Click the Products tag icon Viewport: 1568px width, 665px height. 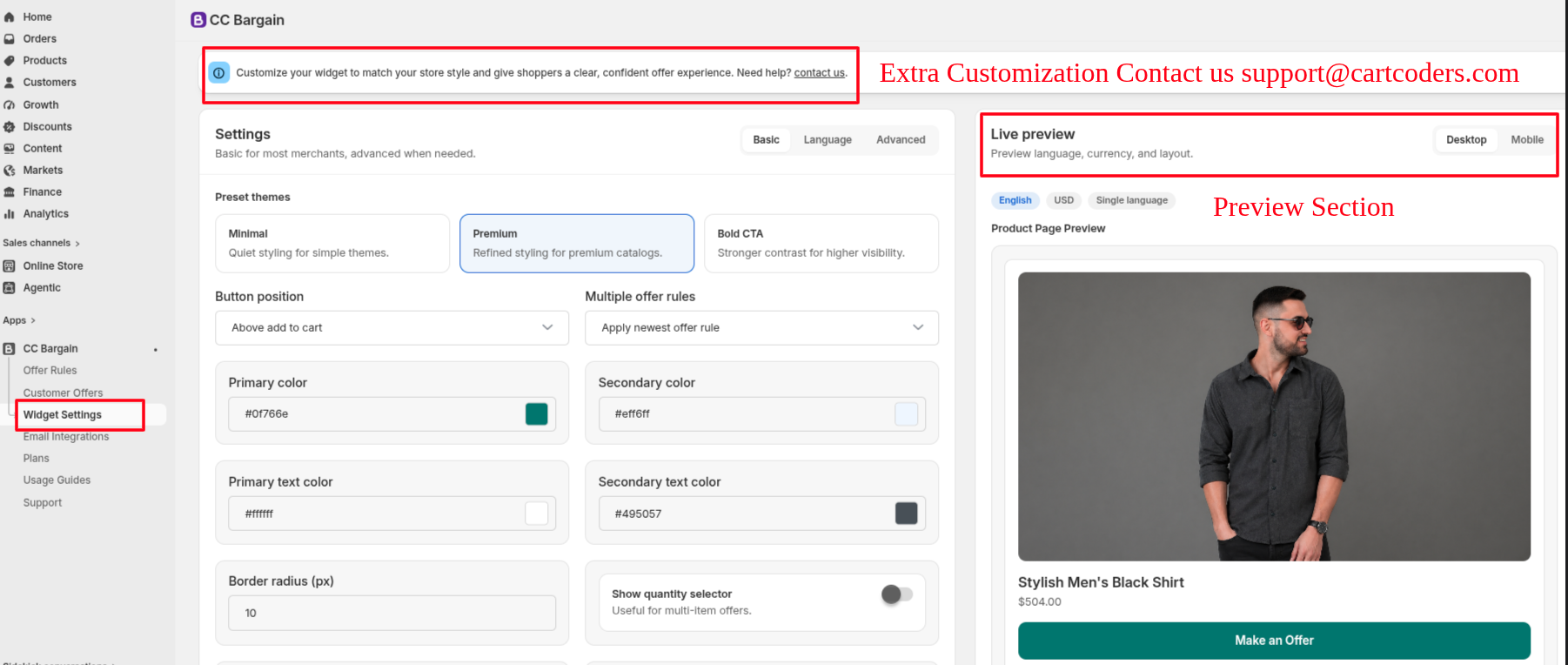coord(10,60)
